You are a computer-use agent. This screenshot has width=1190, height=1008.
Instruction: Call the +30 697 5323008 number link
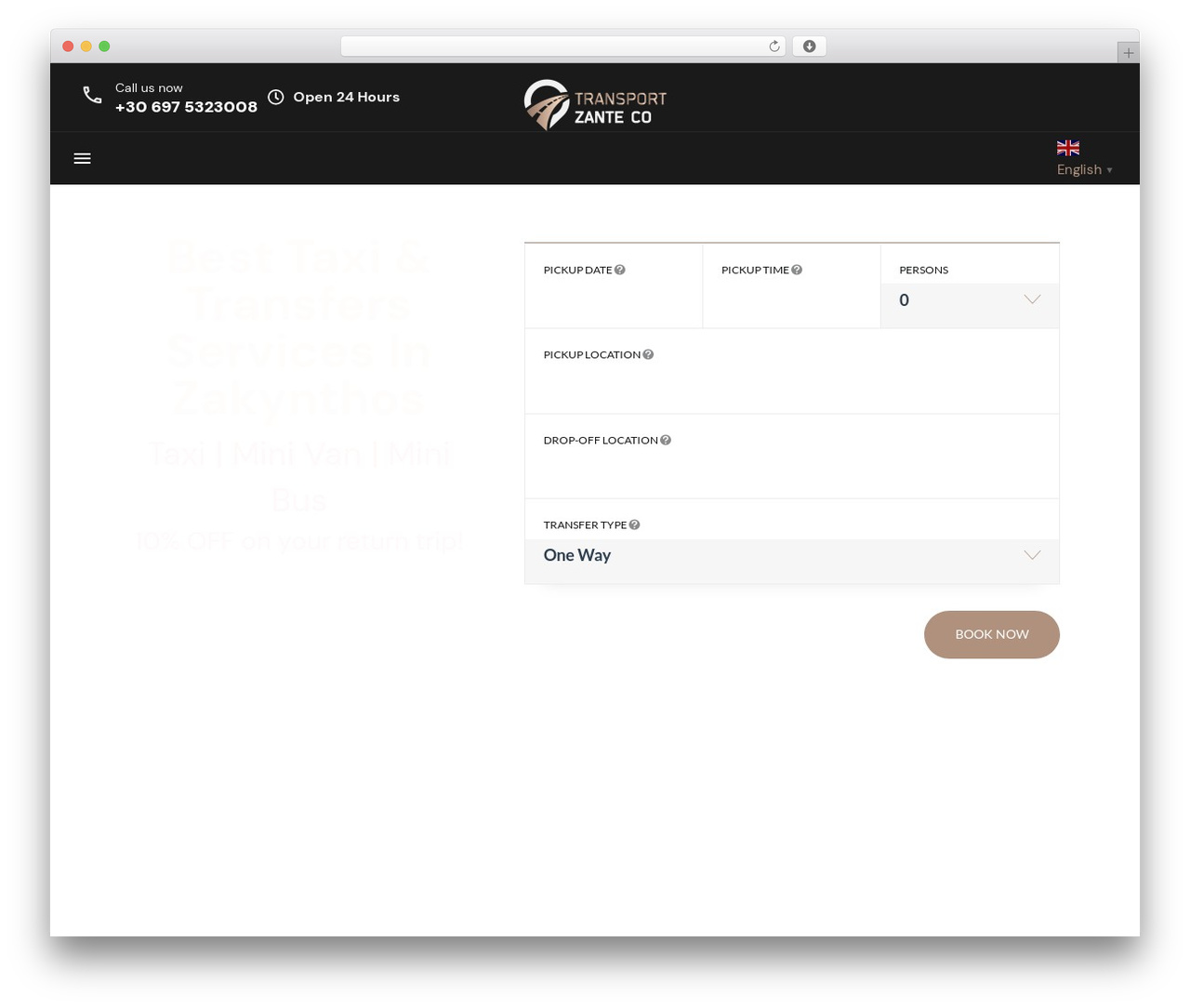186,107
